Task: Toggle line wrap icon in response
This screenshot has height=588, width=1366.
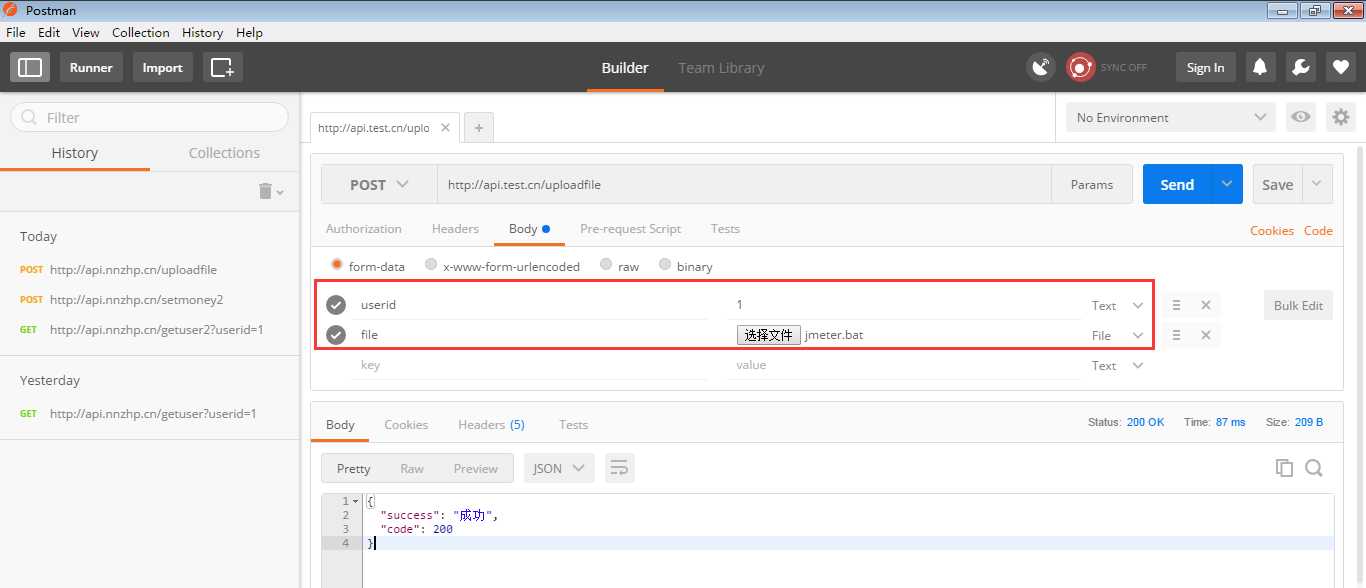Action: click(619, 468)
